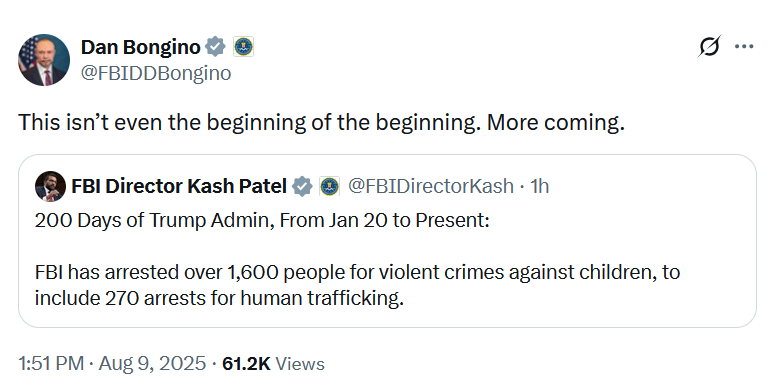Open Kash Patel's small avatar
772x388 pixels.
50,187
